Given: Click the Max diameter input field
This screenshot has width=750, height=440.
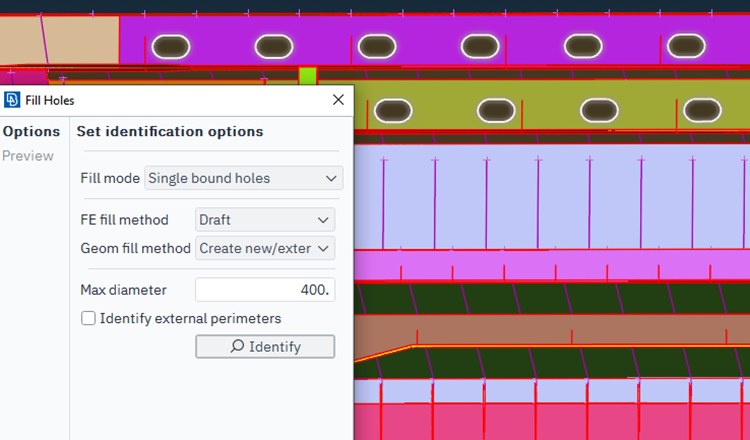Looking at the screenshot, I should (x=265, y=290).
